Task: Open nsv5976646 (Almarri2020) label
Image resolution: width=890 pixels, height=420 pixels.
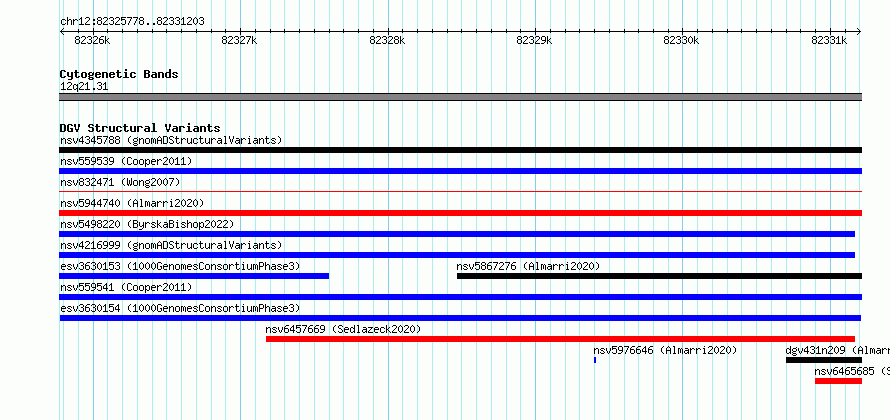Action: (x=665, y=350)
